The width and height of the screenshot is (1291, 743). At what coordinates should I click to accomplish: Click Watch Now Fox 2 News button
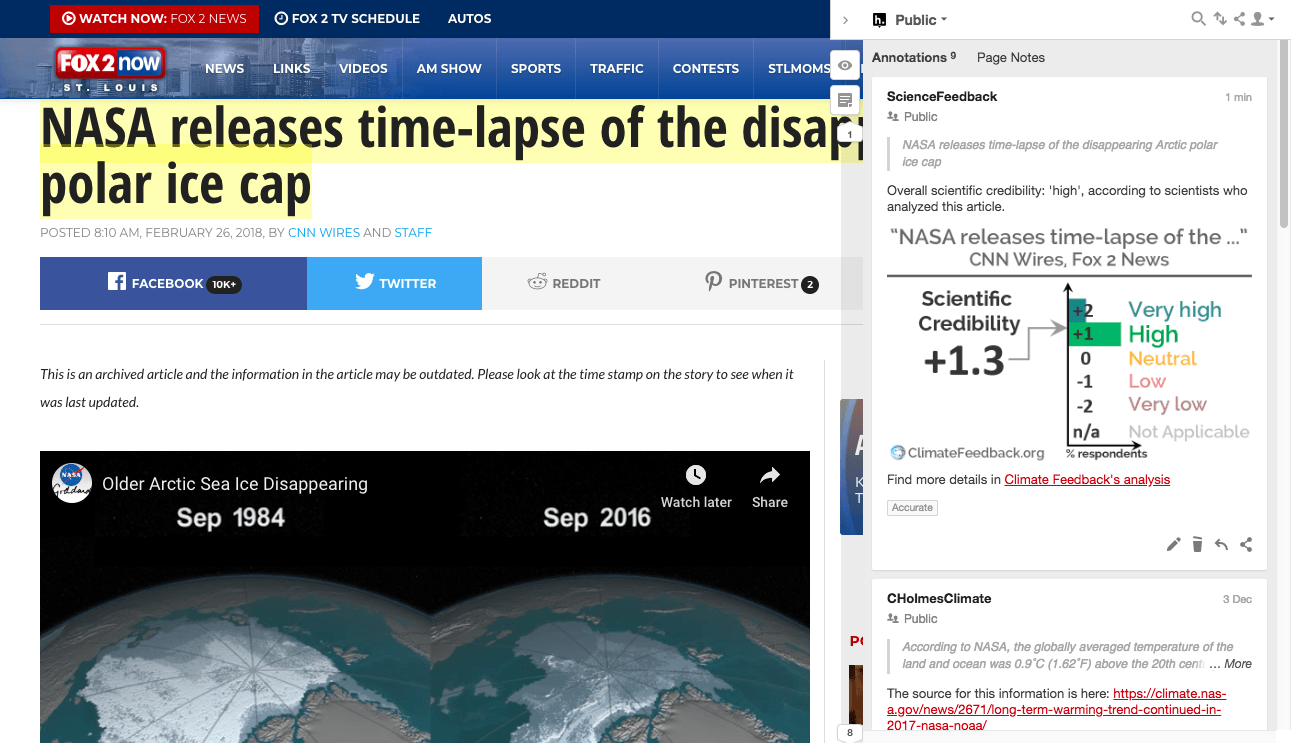tap(154, 19)
